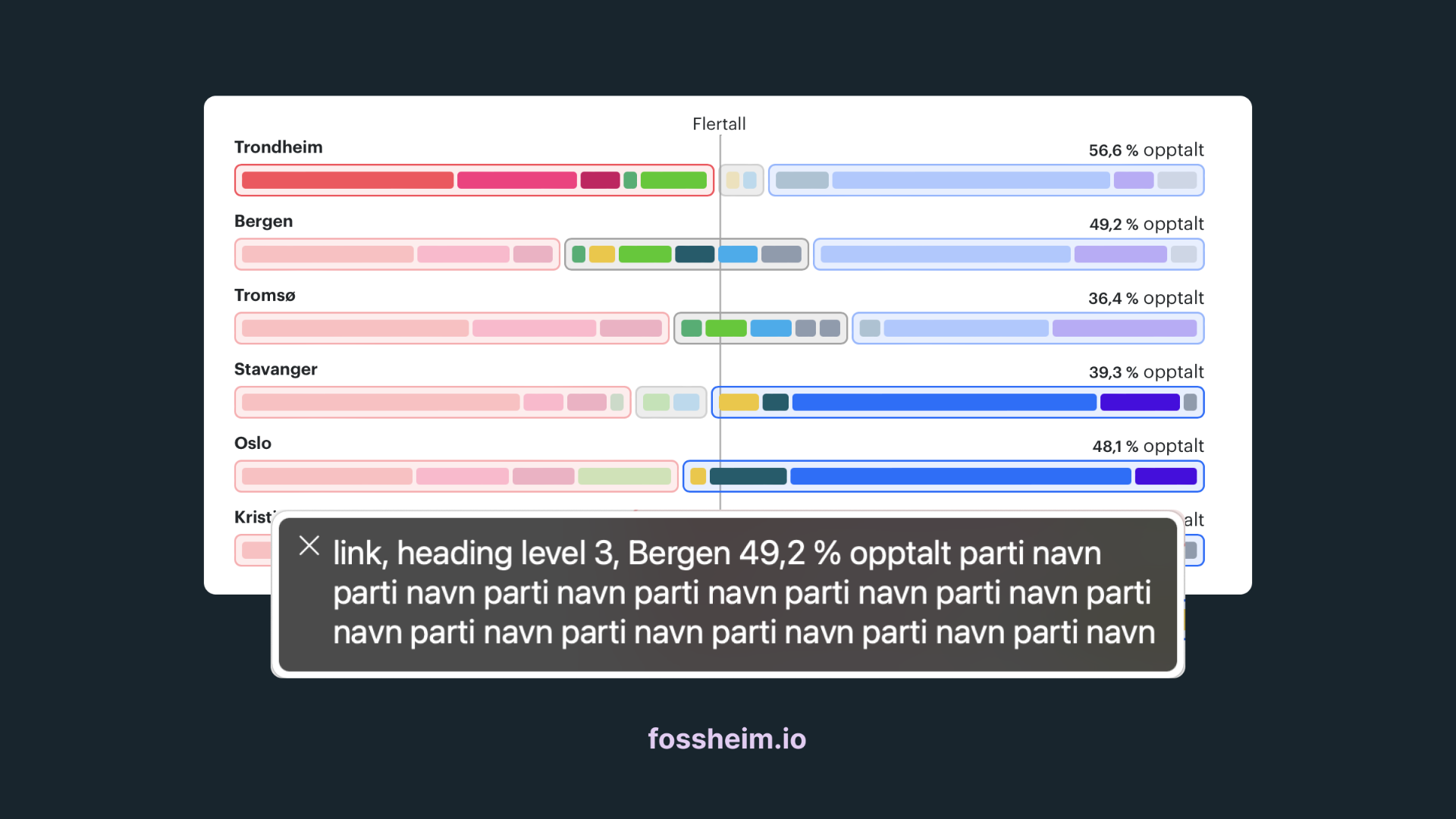Click Stavanger's yellow party segment
1456x819 pixels.
pos(739,402)
